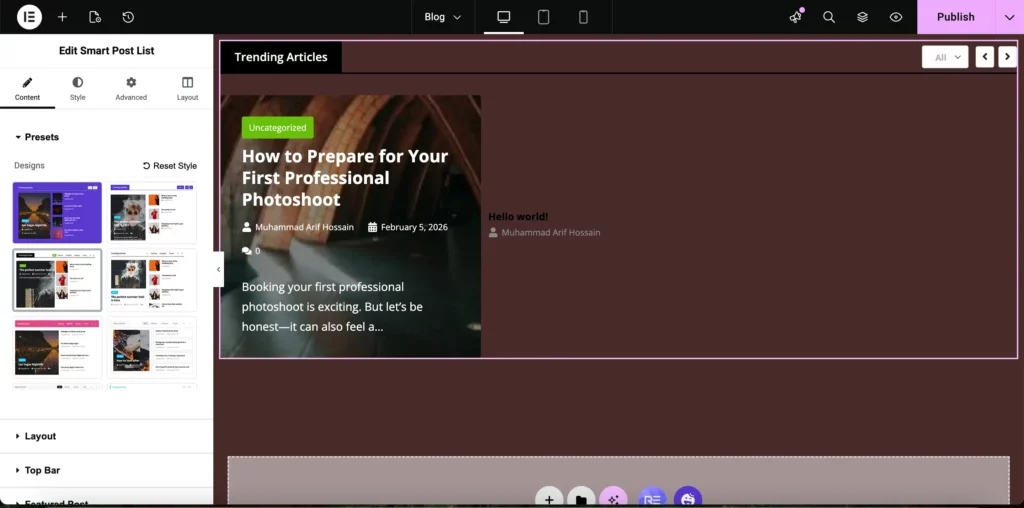Collapse the editor panel arrow handle
The height and width of the screenshot is (508, 1024).
(x=218, y=270)
